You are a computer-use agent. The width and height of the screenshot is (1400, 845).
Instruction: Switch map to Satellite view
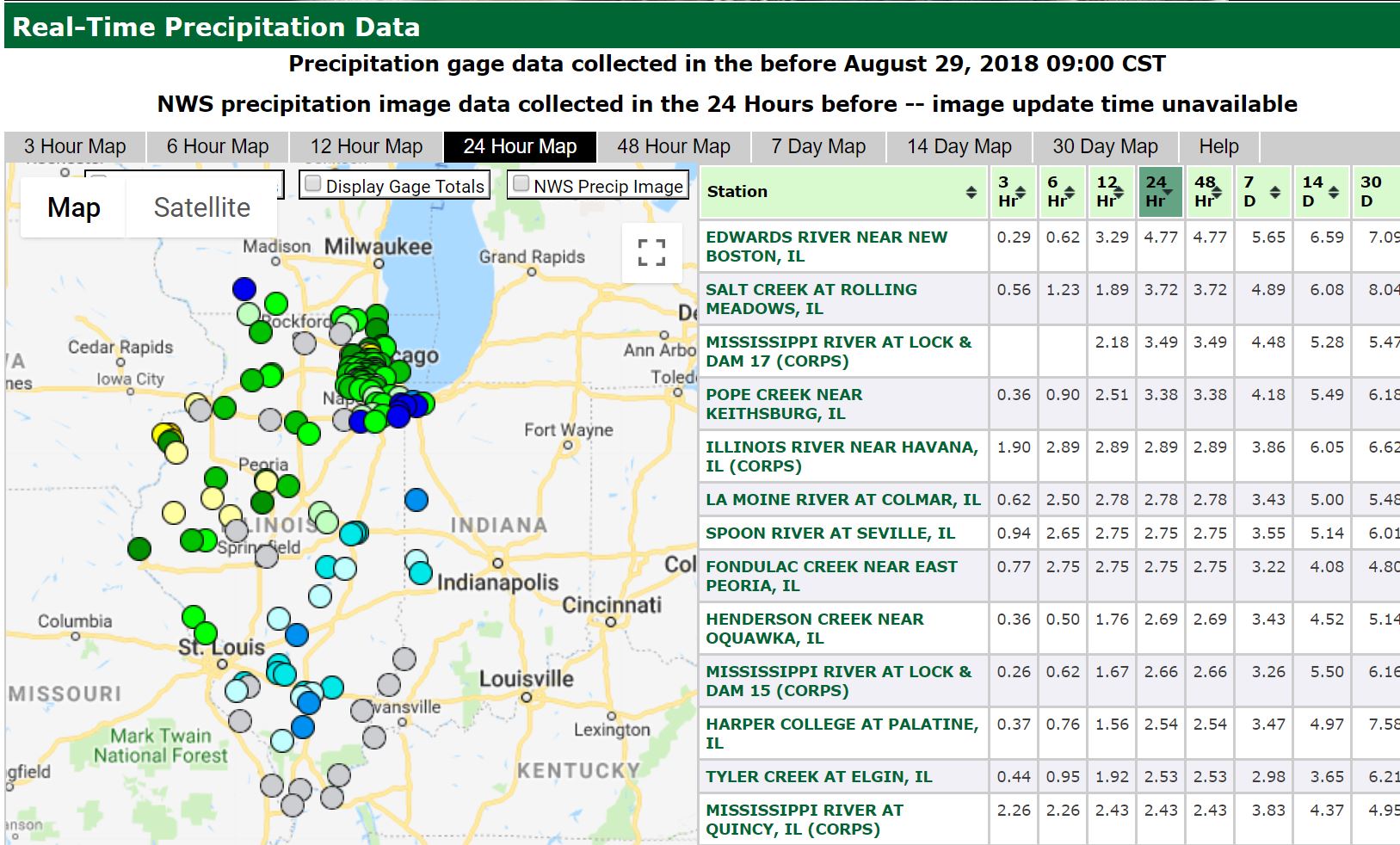coord(201,207)
